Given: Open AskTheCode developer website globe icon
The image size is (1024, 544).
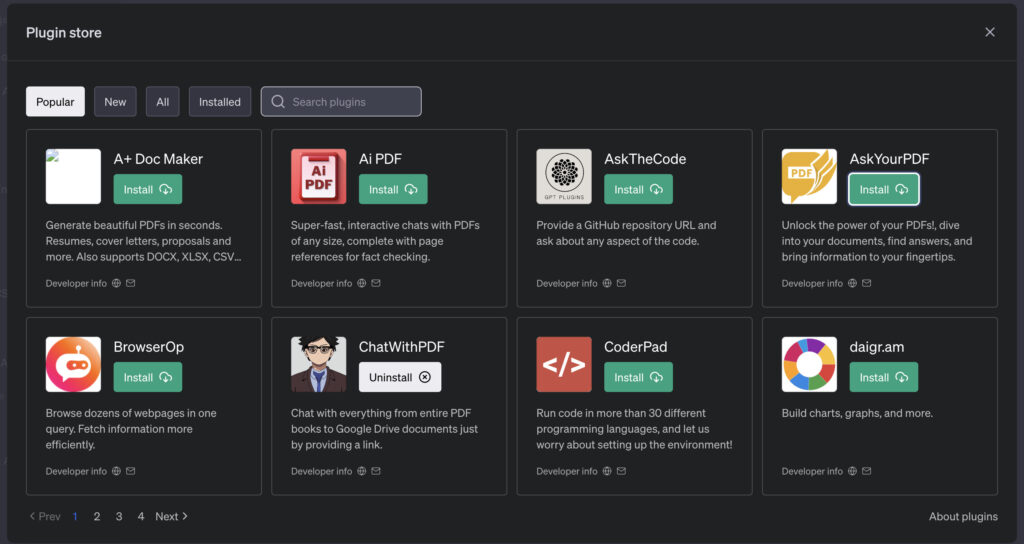Looking at the screenshot, I should click(x=607, y=283).
